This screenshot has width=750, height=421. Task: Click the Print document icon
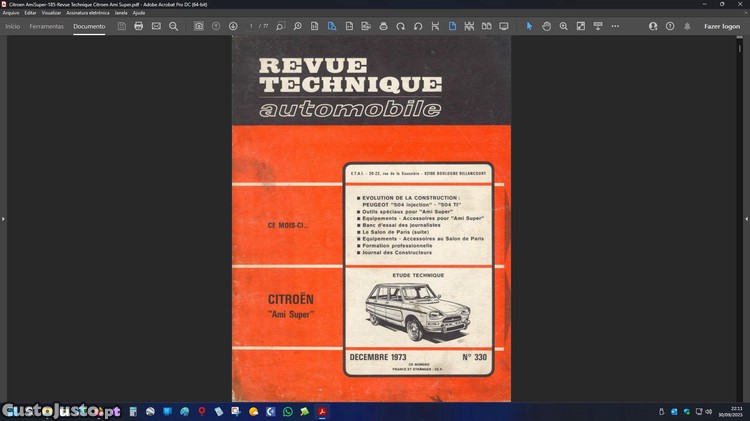tap(138, 26)
